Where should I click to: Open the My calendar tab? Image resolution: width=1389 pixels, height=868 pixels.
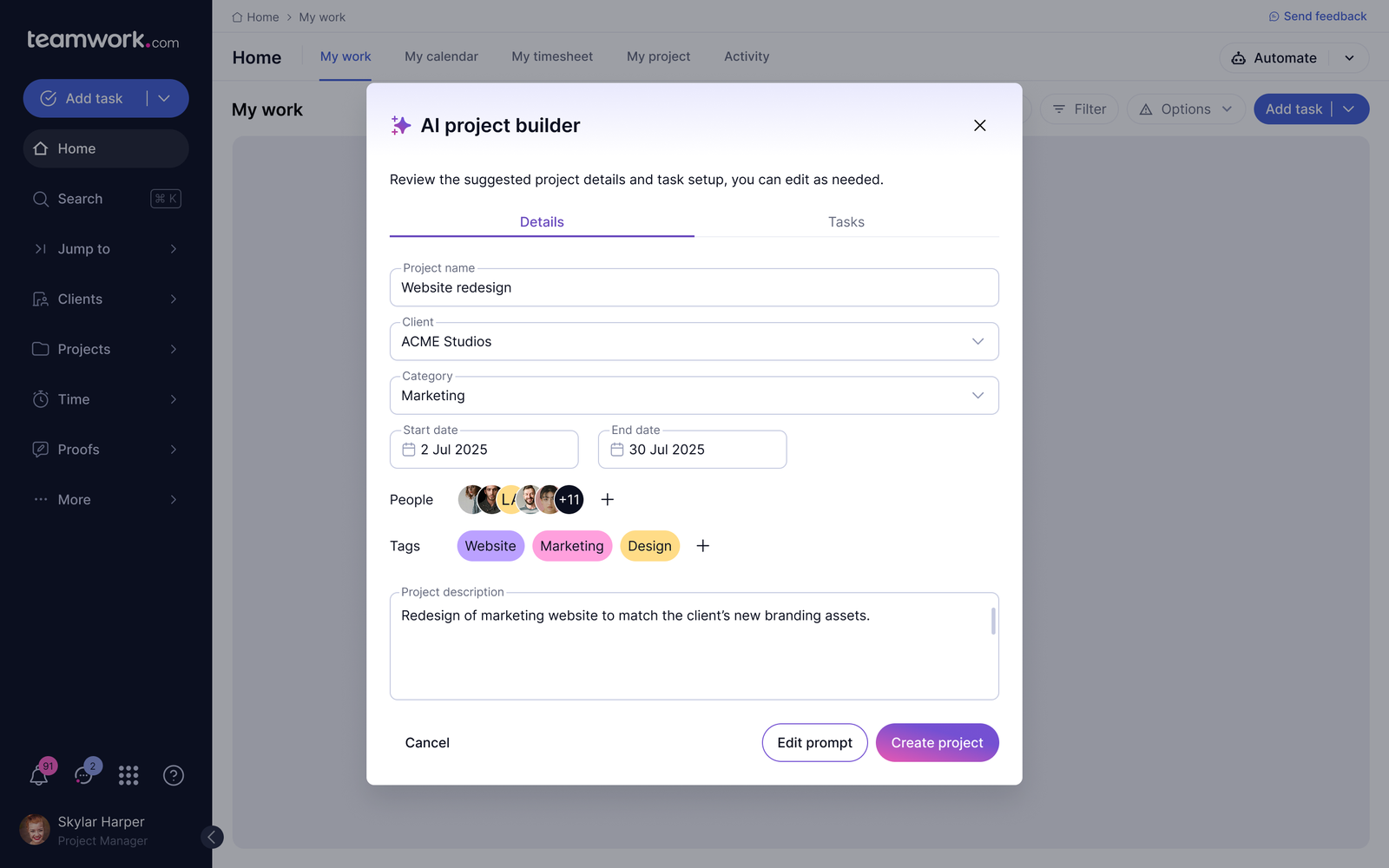point(441,56)
